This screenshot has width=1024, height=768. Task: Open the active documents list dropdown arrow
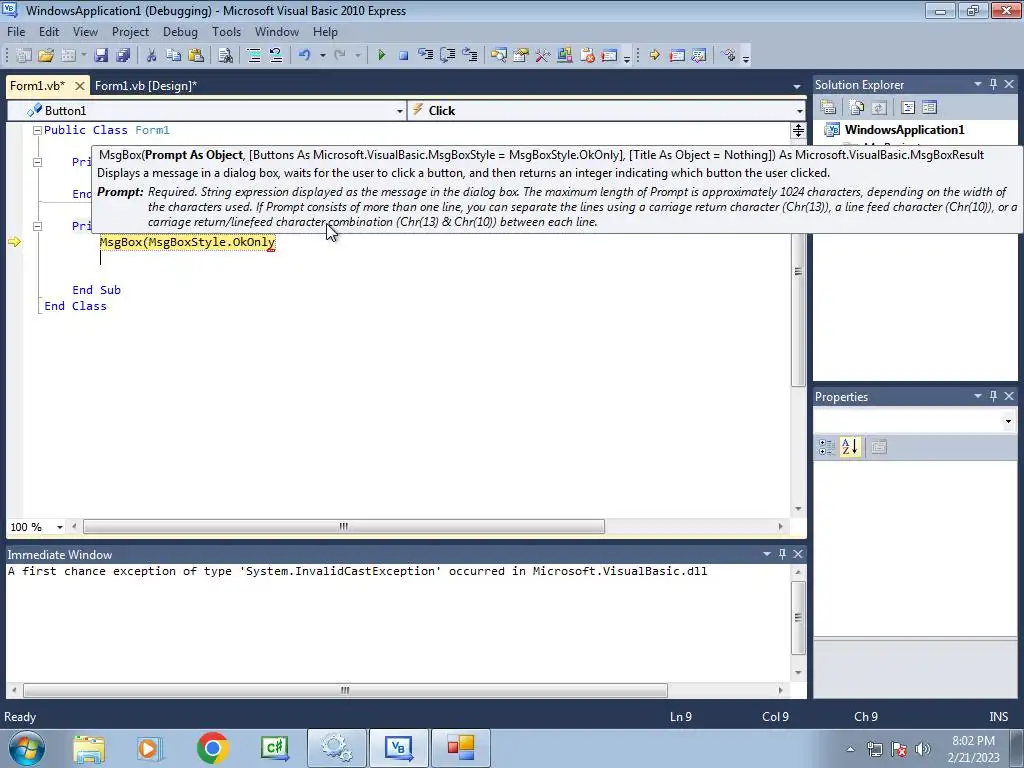[796, 86]
